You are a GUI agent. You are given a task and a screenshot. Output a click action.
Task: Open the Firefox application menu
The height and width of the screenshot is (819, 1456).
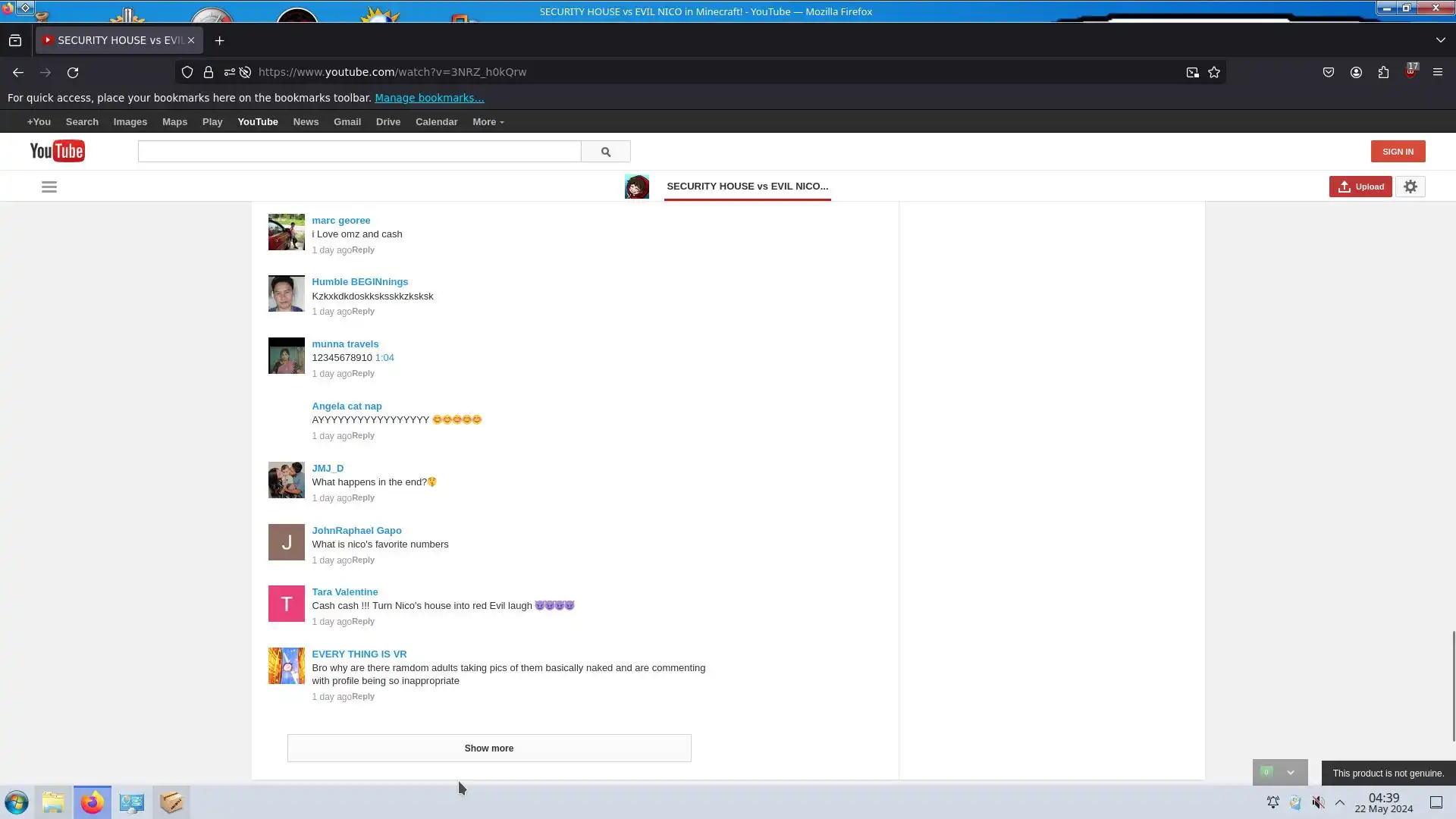coord(1437,72)
